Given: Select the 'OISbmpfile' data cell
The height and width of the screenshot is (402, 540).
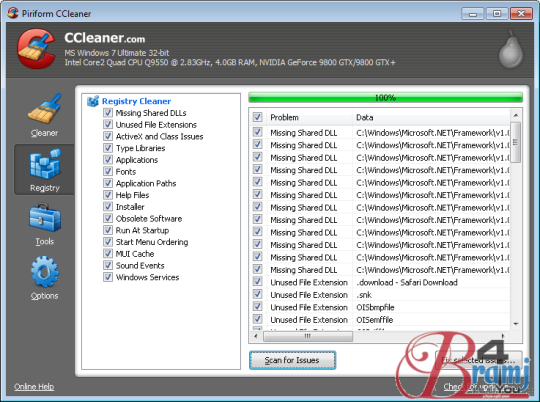Looking at the screenshot, I should pyautogui.click(x=375, y=307).
